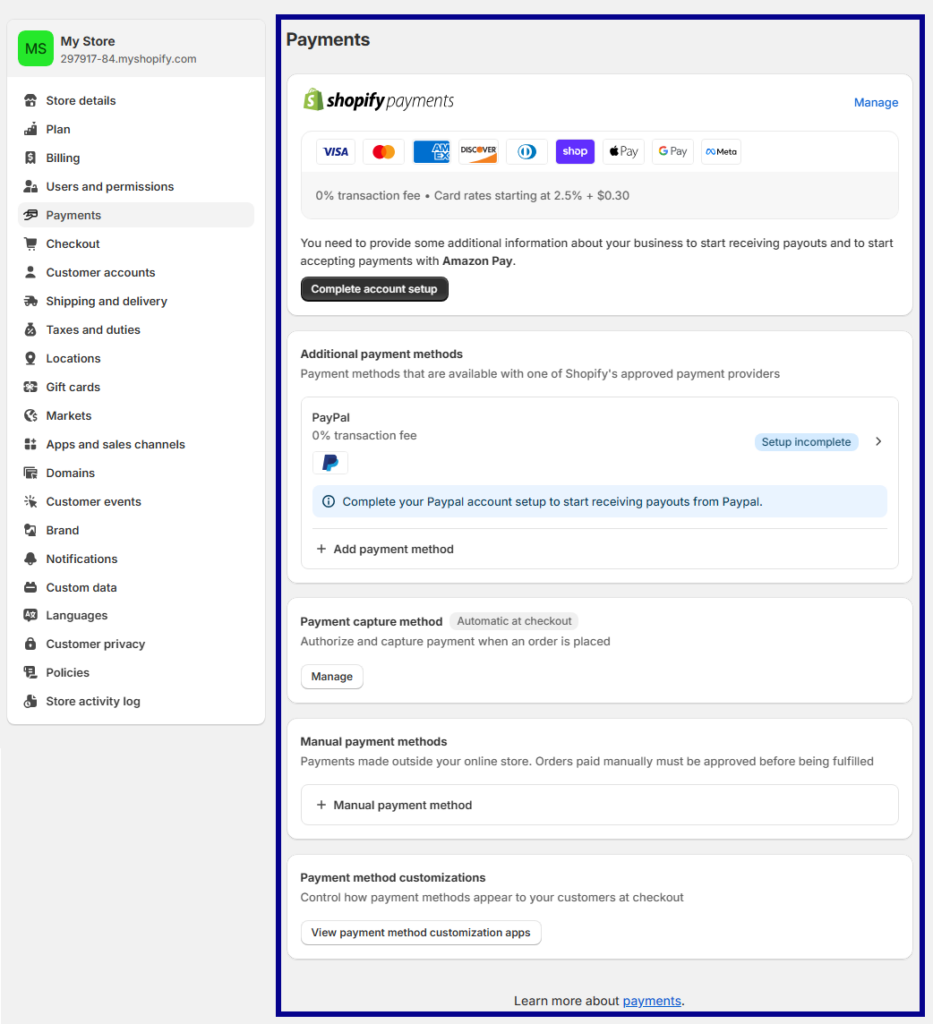Click the Gift cards icon
Image resolution: width=933 pixels, height=1024 pixels.
[x=30, y=387]
